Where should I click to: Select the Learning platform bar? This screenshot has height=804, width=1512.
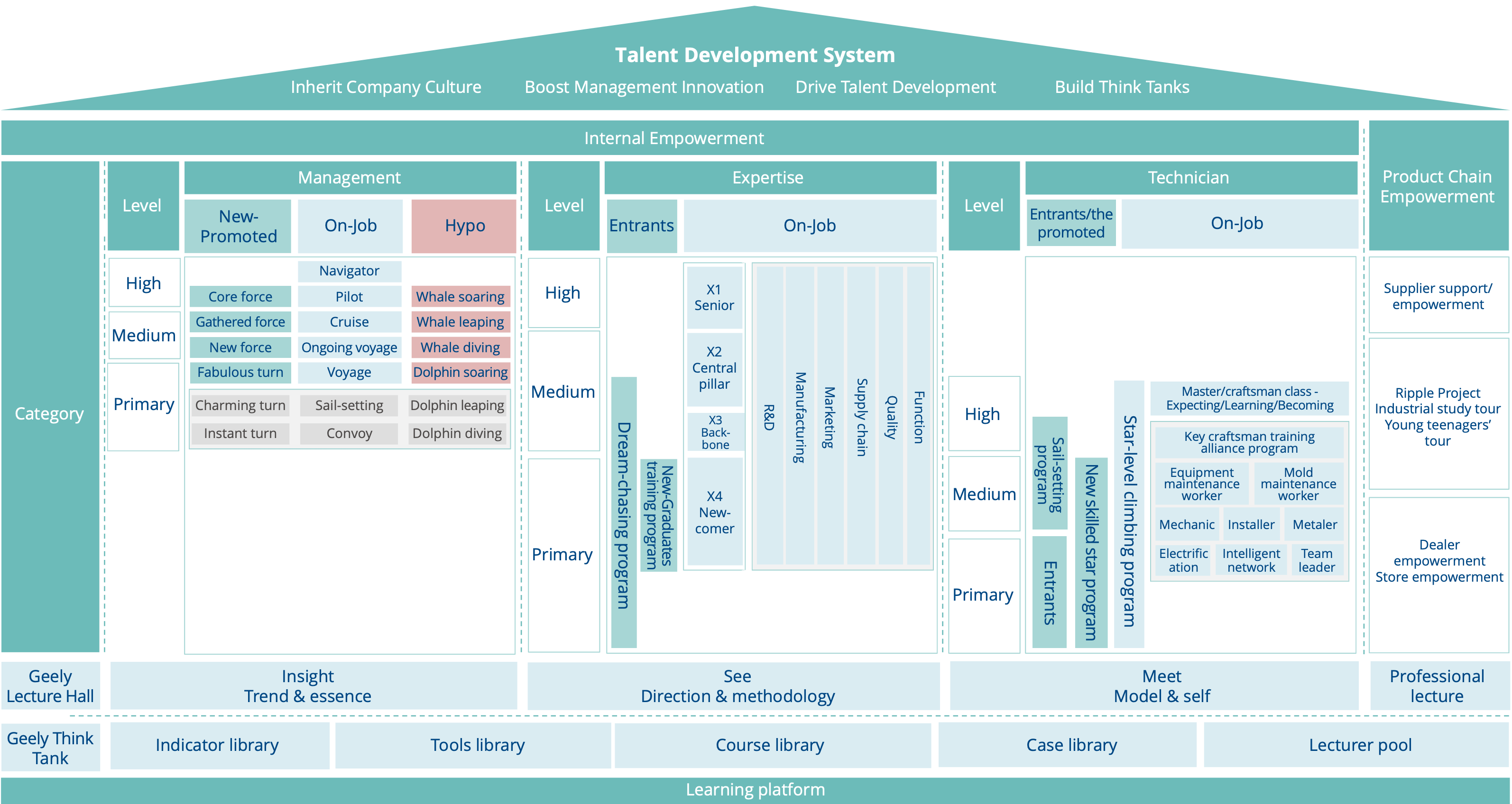pyautogui.click(x=755, y=790)
